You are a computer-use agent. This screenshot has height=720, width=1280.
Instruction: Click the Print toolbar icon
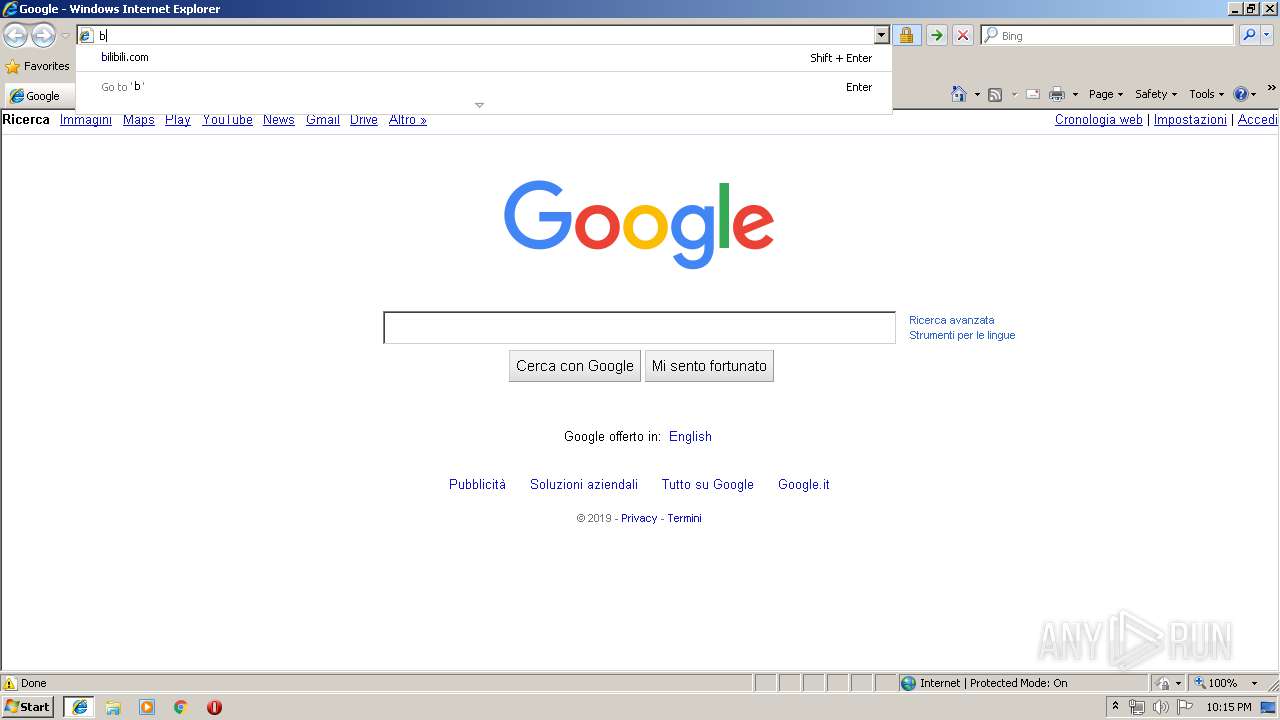(1057, 94)
